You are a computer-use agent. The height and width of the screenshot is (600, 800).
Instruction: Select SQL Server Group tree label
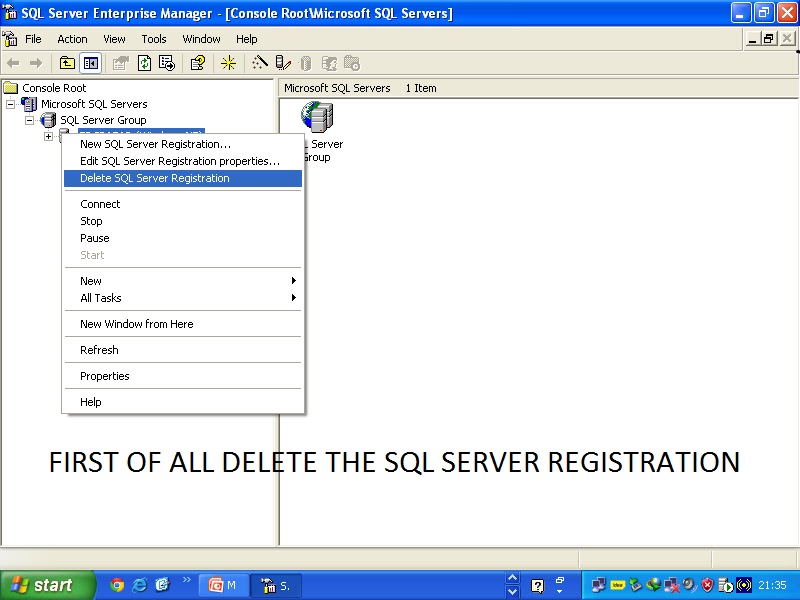tap(103, 120)
